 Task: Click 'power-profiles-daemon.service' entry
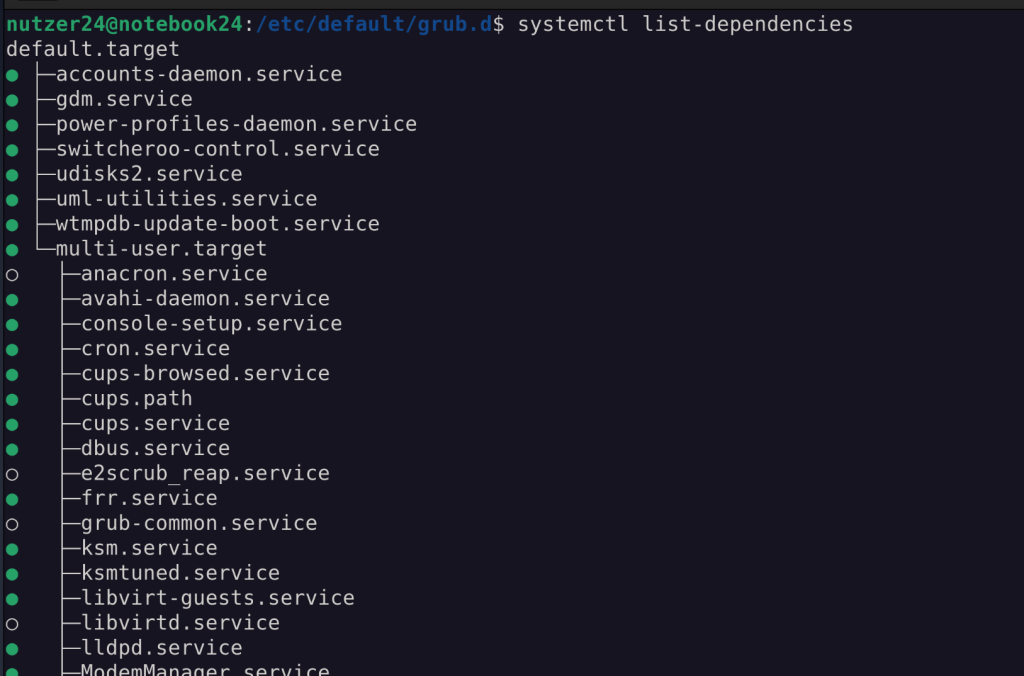(236, 123)
